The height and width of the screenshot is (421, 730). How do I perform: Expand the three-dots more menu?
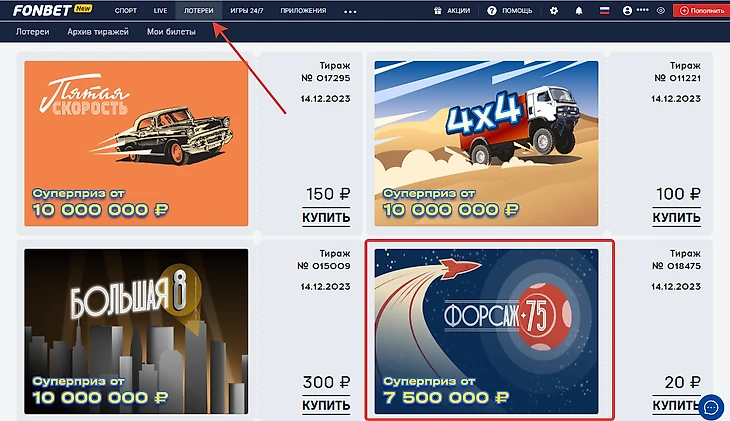350,12
